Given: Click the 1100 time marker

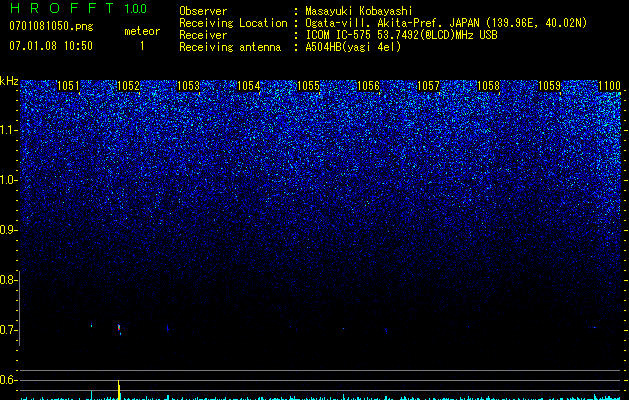Looking at the screenshot, I should (x=609, y=86).
